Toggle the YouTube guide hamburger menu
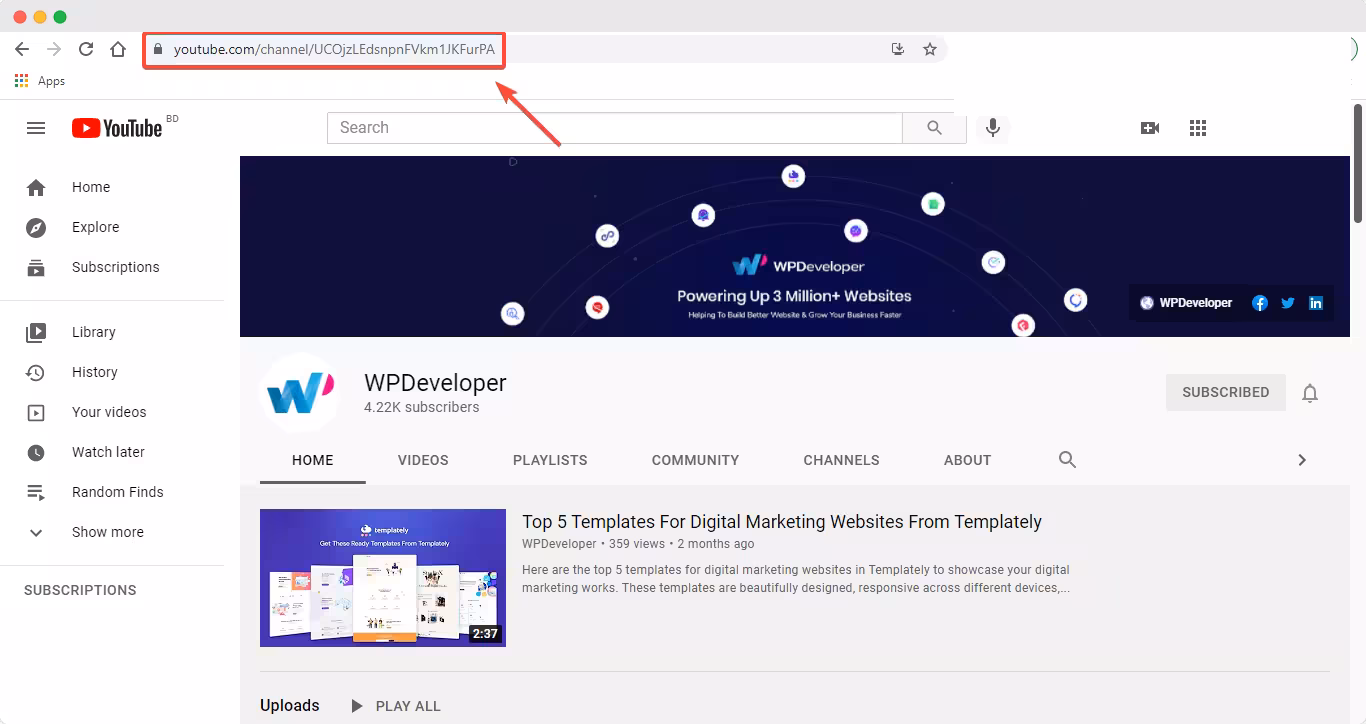The image size is (1366, 724). point(36,128)
